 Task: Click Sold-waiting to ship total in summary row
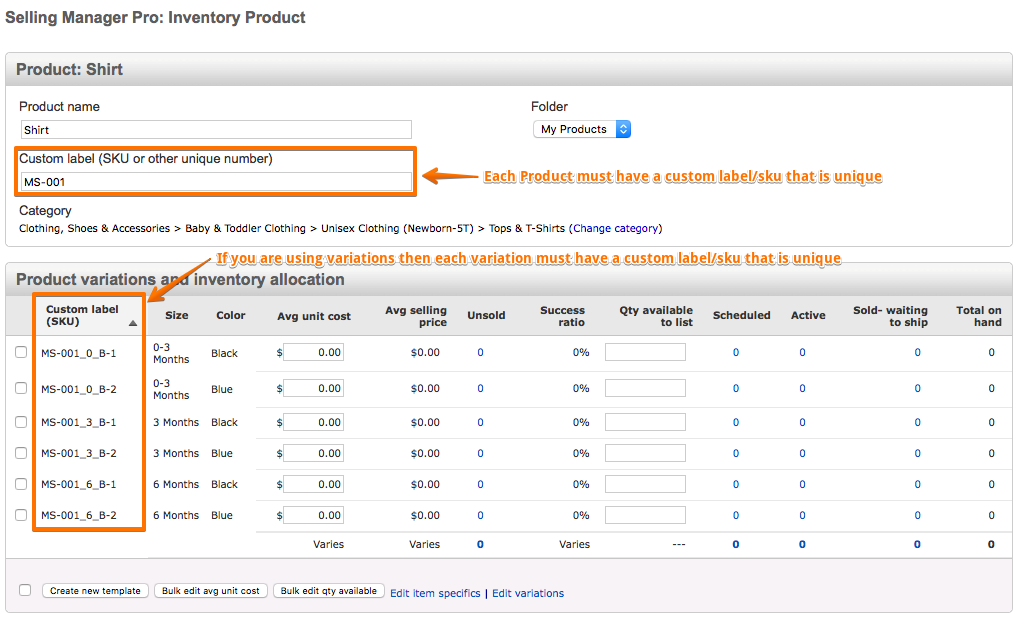pos(917,544)
